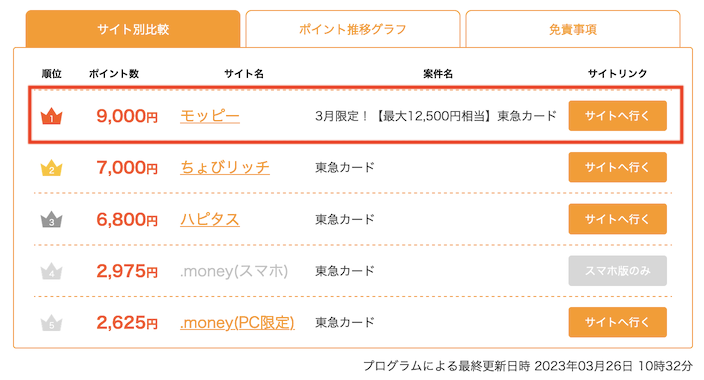Click the light rank 5 crown icon
The height and width of the screenshot is (380, 704).
(51, 323)
